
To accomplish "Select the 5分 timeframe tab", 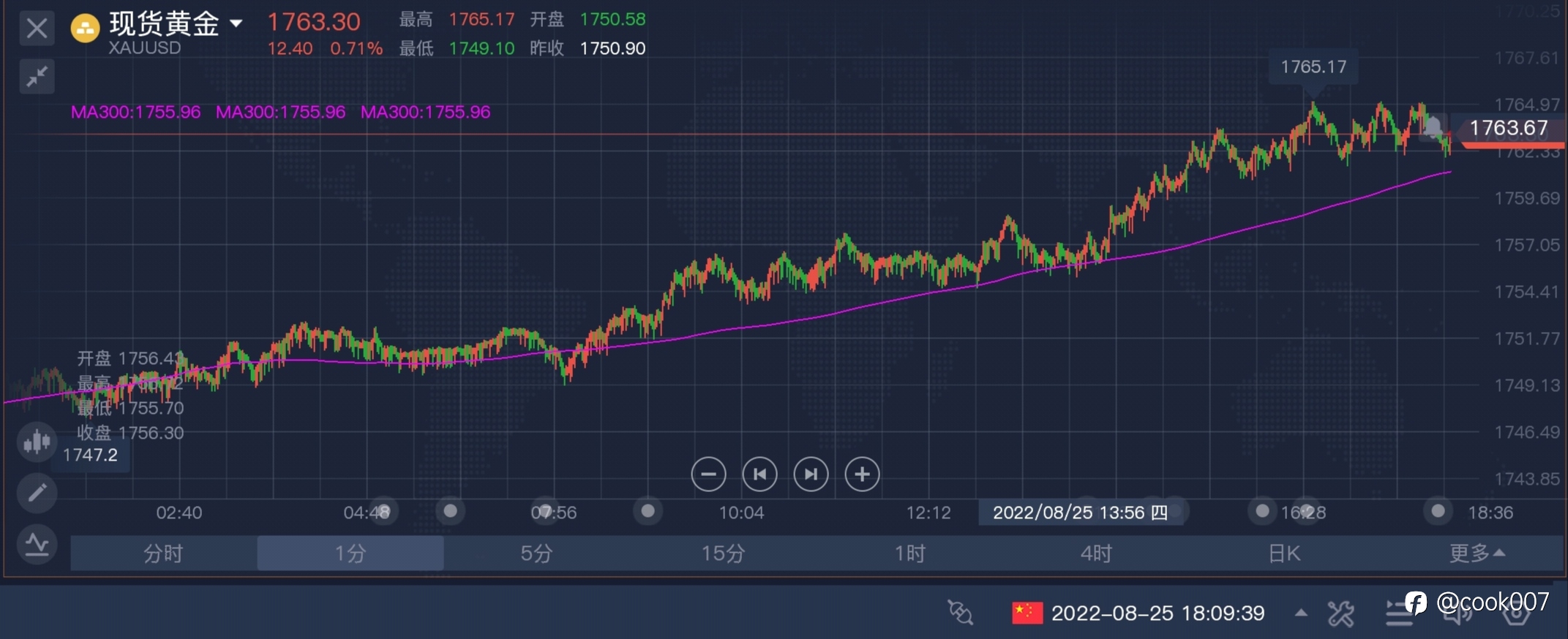I will click(x=536, y=553).
